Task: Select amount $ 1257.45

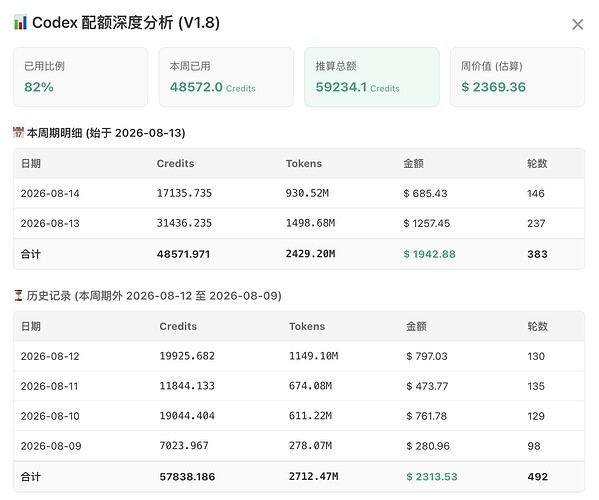Action: point(427,223)
